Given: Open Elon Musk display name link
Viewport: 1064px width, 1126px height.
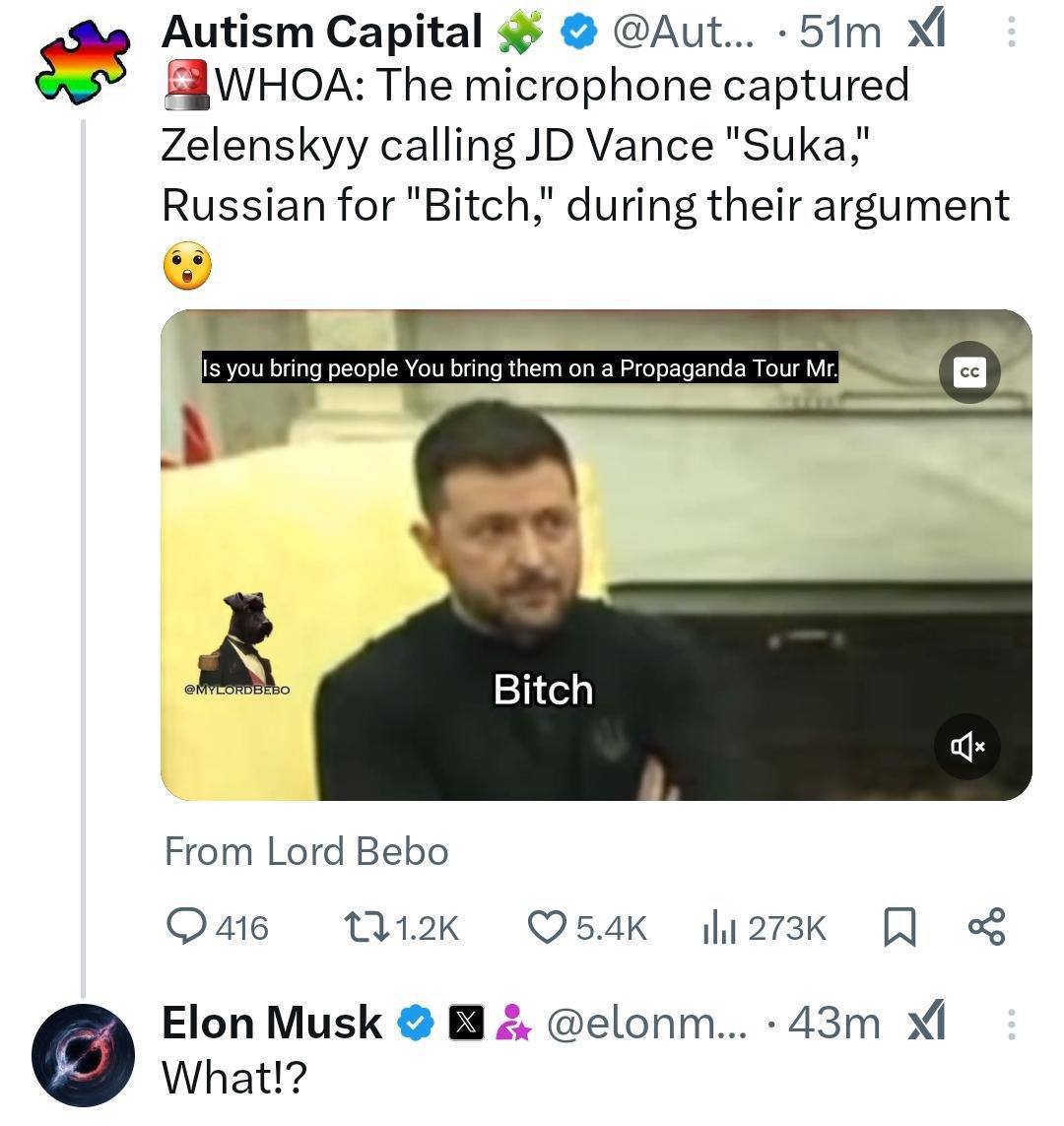Looking at the screenshot, I should (272, 1023).
